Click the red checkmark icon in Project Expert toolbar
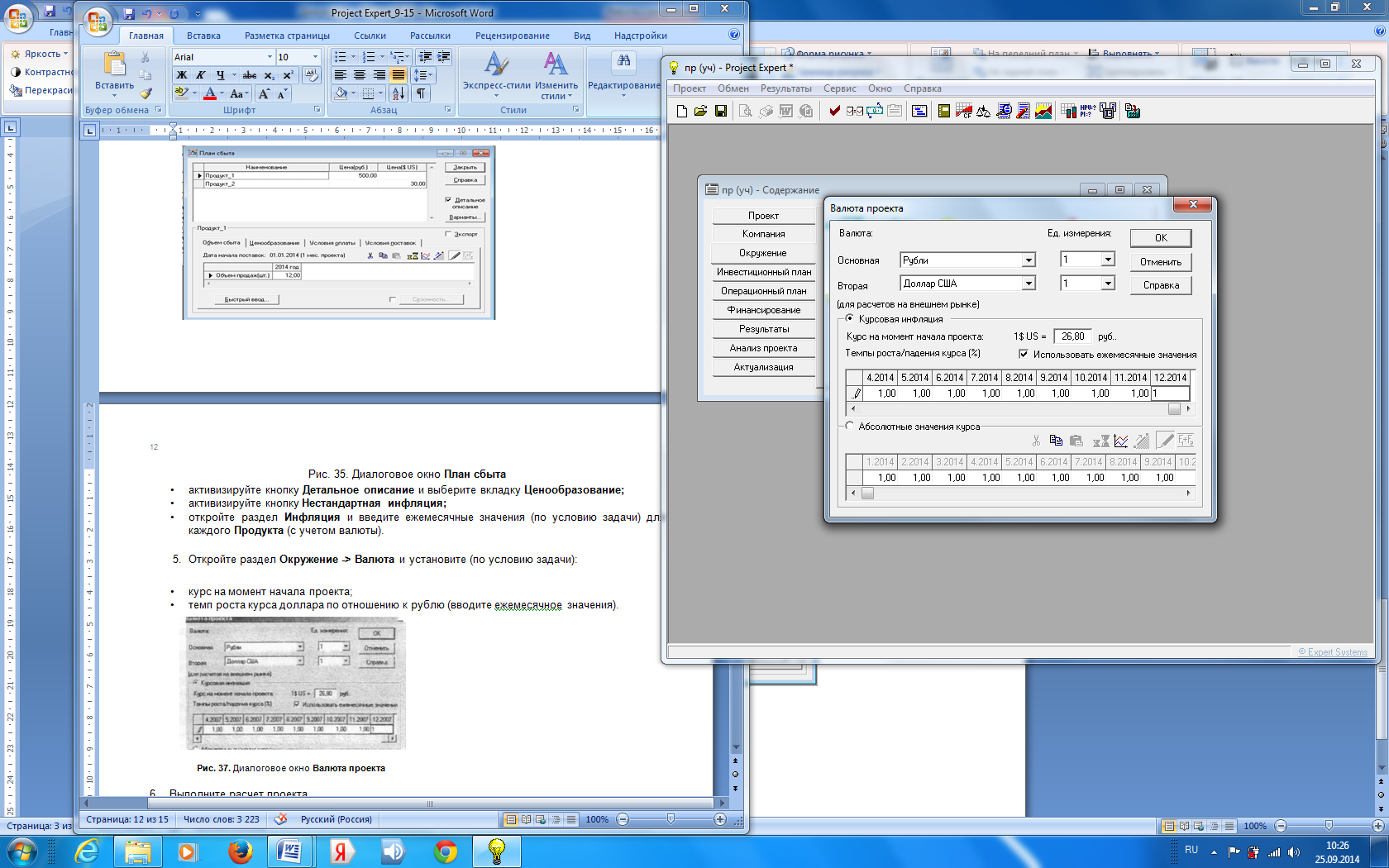 pos(835,111)
